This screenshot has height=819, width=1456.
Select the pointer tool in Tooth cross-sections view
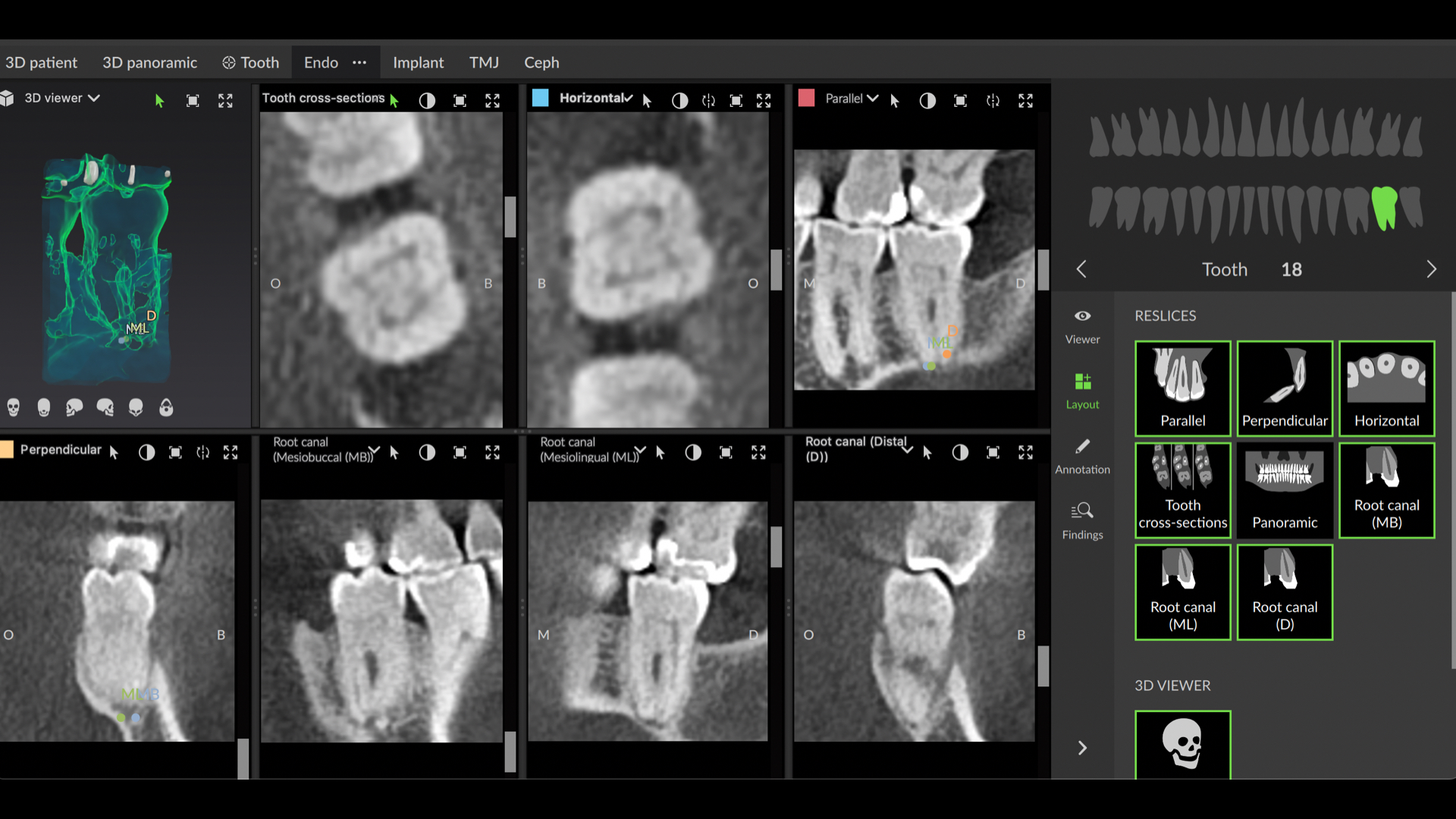[394, 99]
